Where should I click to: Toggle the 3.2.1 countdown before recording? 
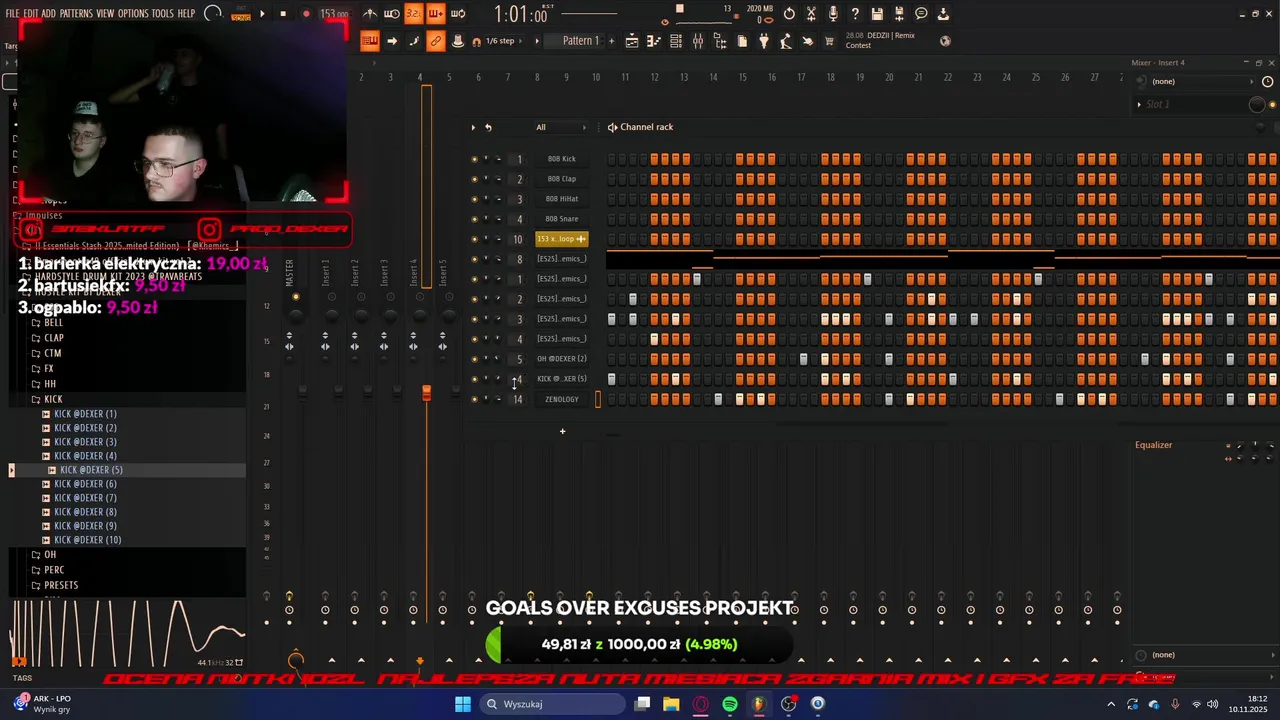[413, 14]
